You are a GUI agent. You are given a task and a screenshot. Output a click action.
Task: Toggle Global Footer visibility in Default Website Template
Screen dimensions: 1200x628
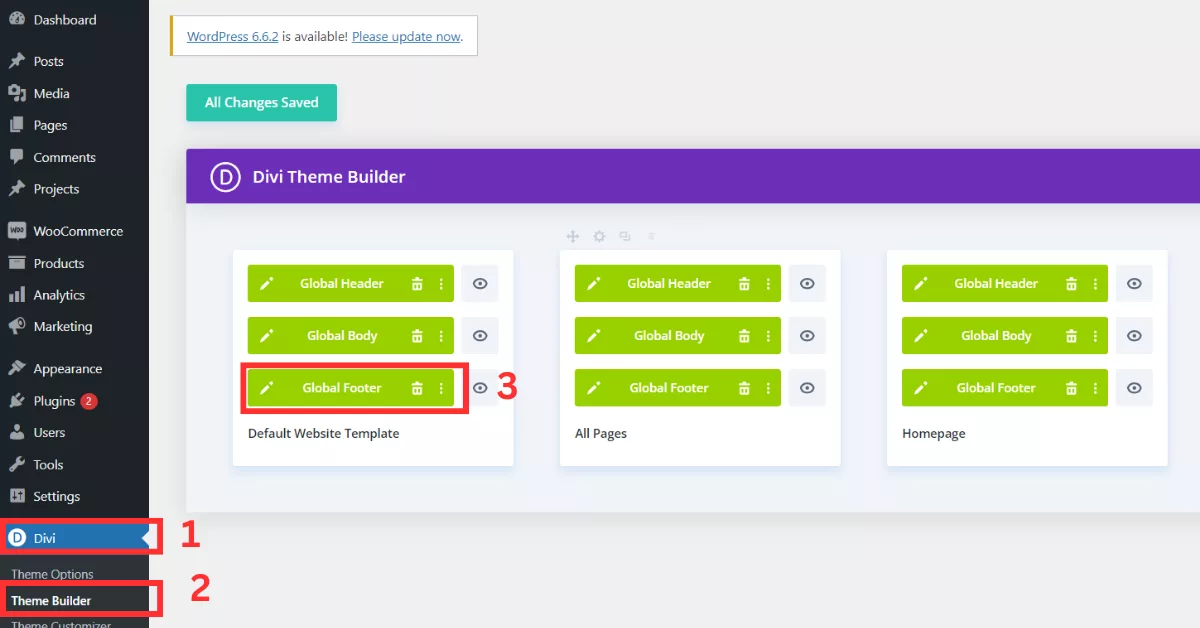pos(480,388)
